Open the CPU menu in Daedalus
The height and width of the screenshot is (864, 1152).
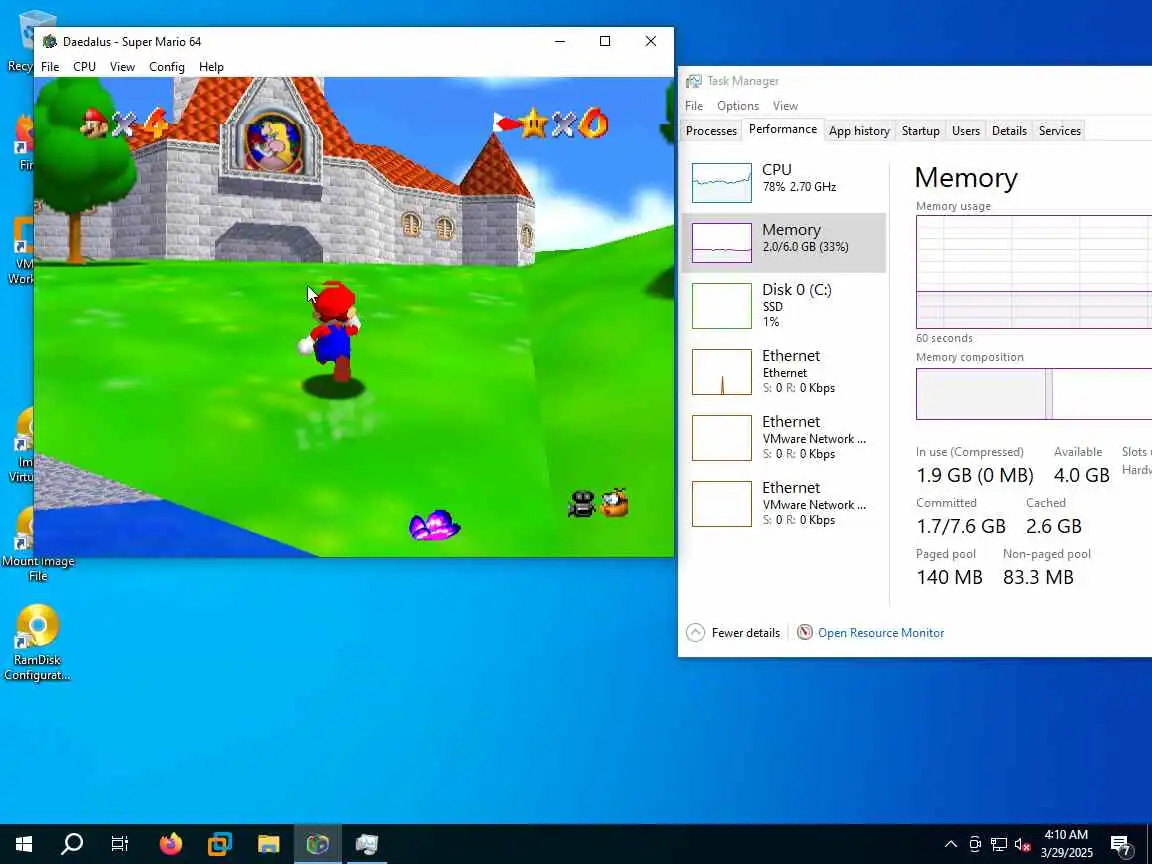[84, 67]
